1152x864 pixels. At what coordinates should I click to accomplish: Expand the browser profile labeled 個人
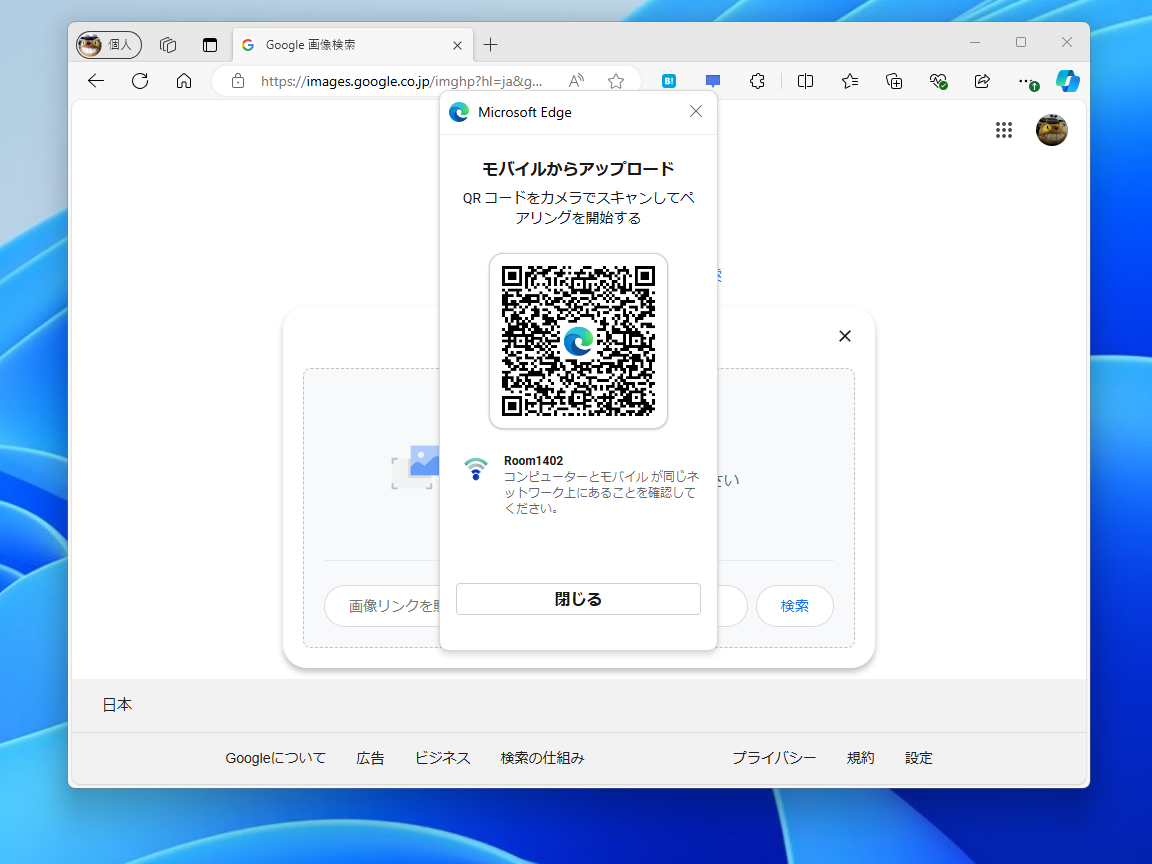[x=107, y=44]
